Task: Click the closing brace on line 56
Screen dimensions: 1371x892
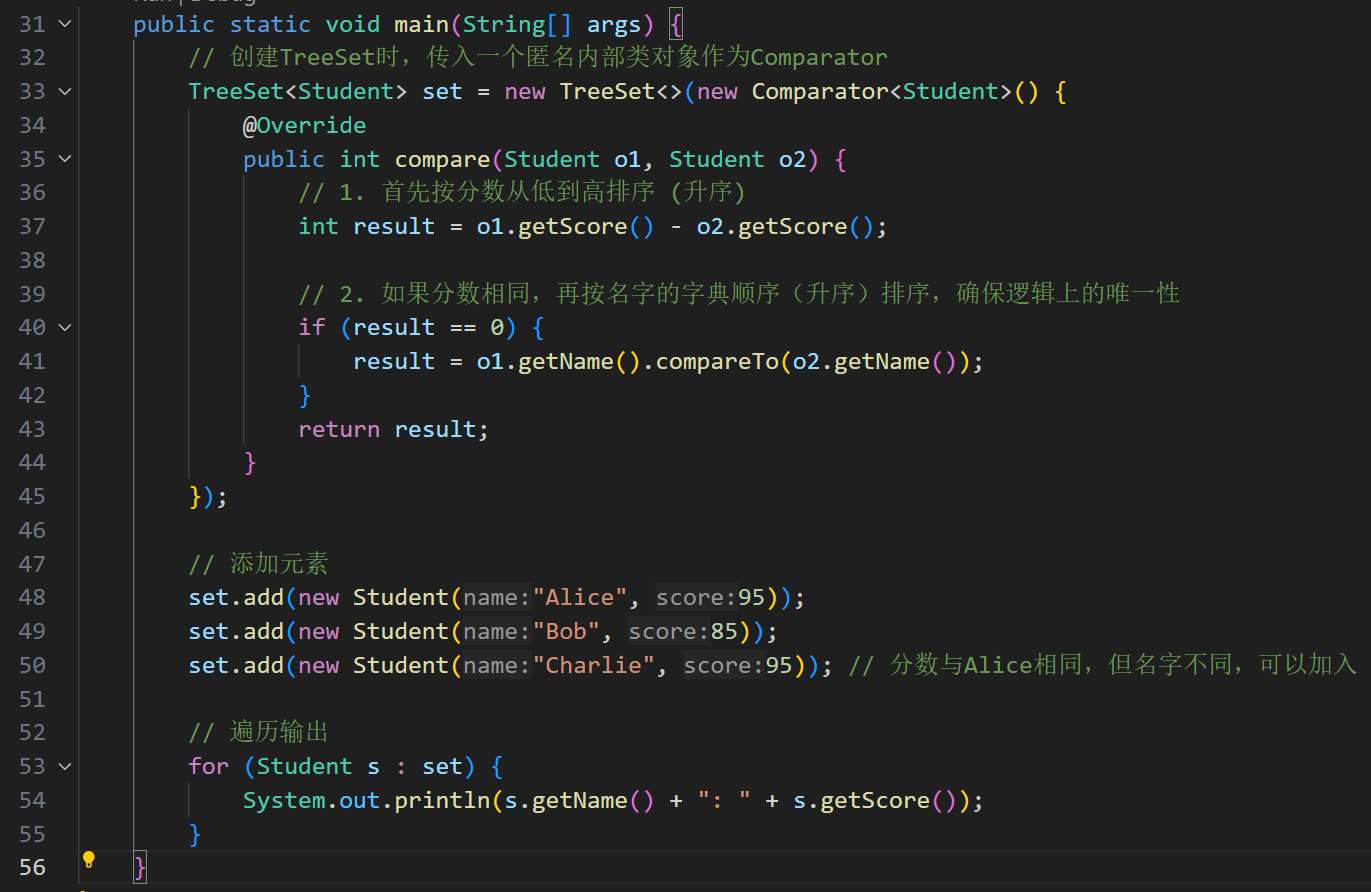Action: pos(140,868)
